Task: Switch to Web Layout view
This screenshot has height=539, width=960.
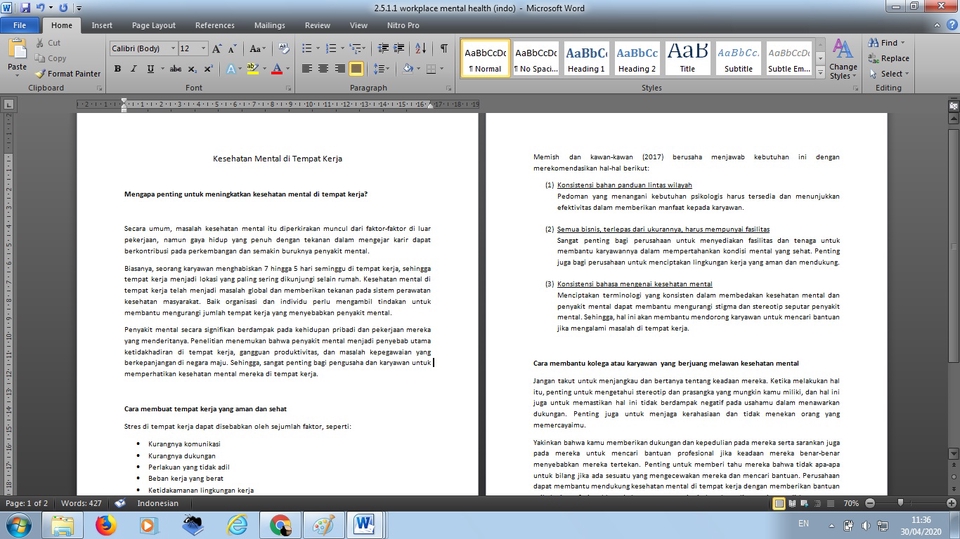Action: pyautogui.click(x=804, y=503)
